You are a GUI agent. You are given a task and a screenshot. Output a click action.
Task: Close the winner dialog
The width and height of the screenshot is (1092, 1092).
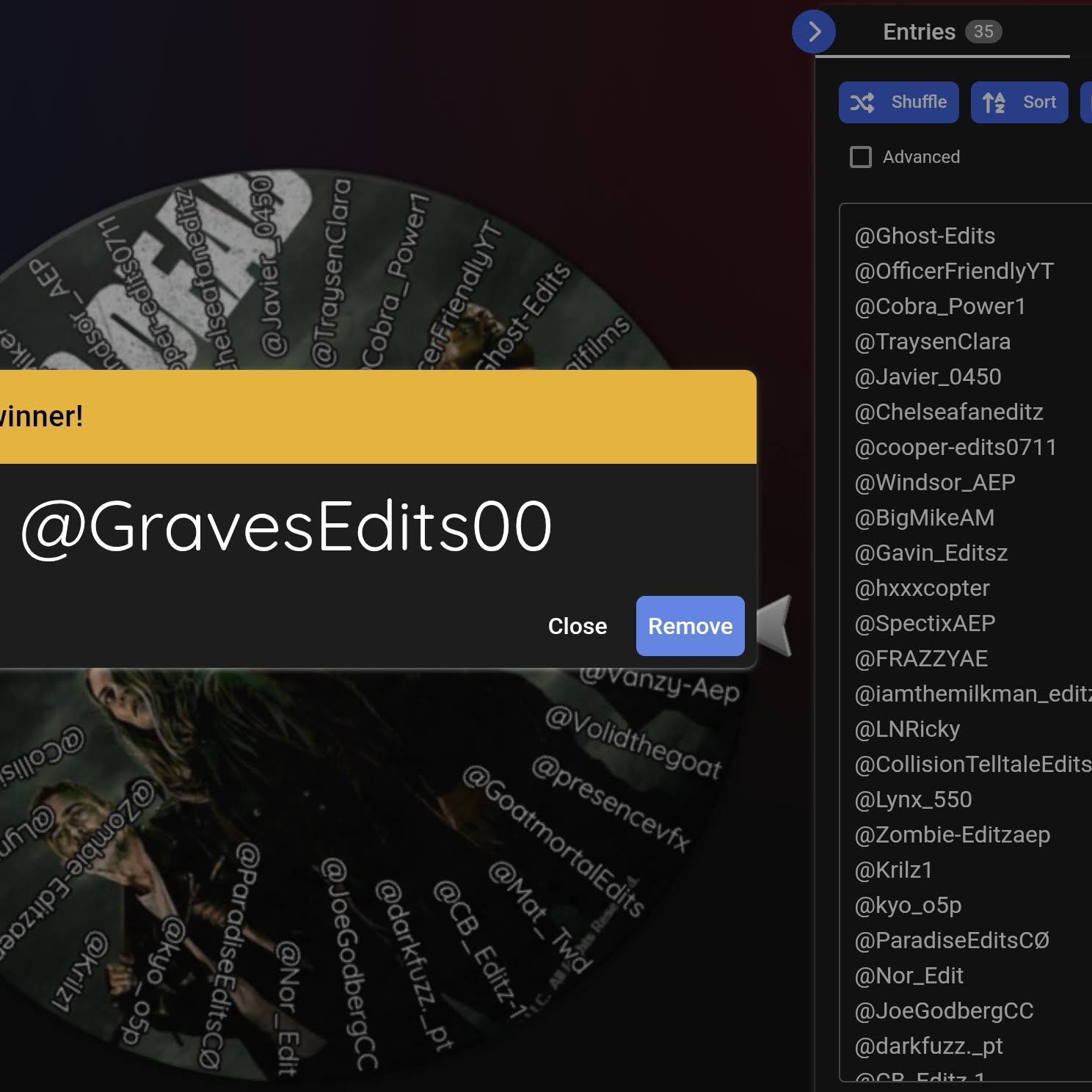pos(578,626)
